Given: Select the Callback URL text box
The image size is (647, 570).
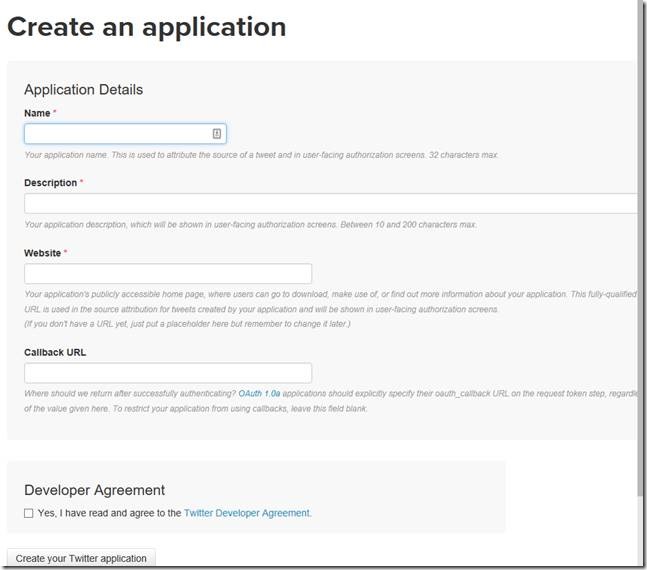Looking at the screenshot, I should pos(168,373).
